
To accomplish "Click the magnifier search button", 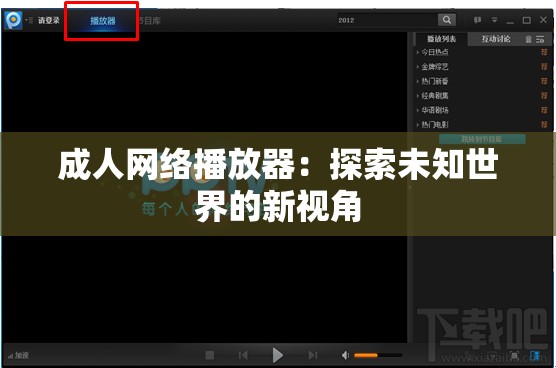I will [x=447, y=20].
